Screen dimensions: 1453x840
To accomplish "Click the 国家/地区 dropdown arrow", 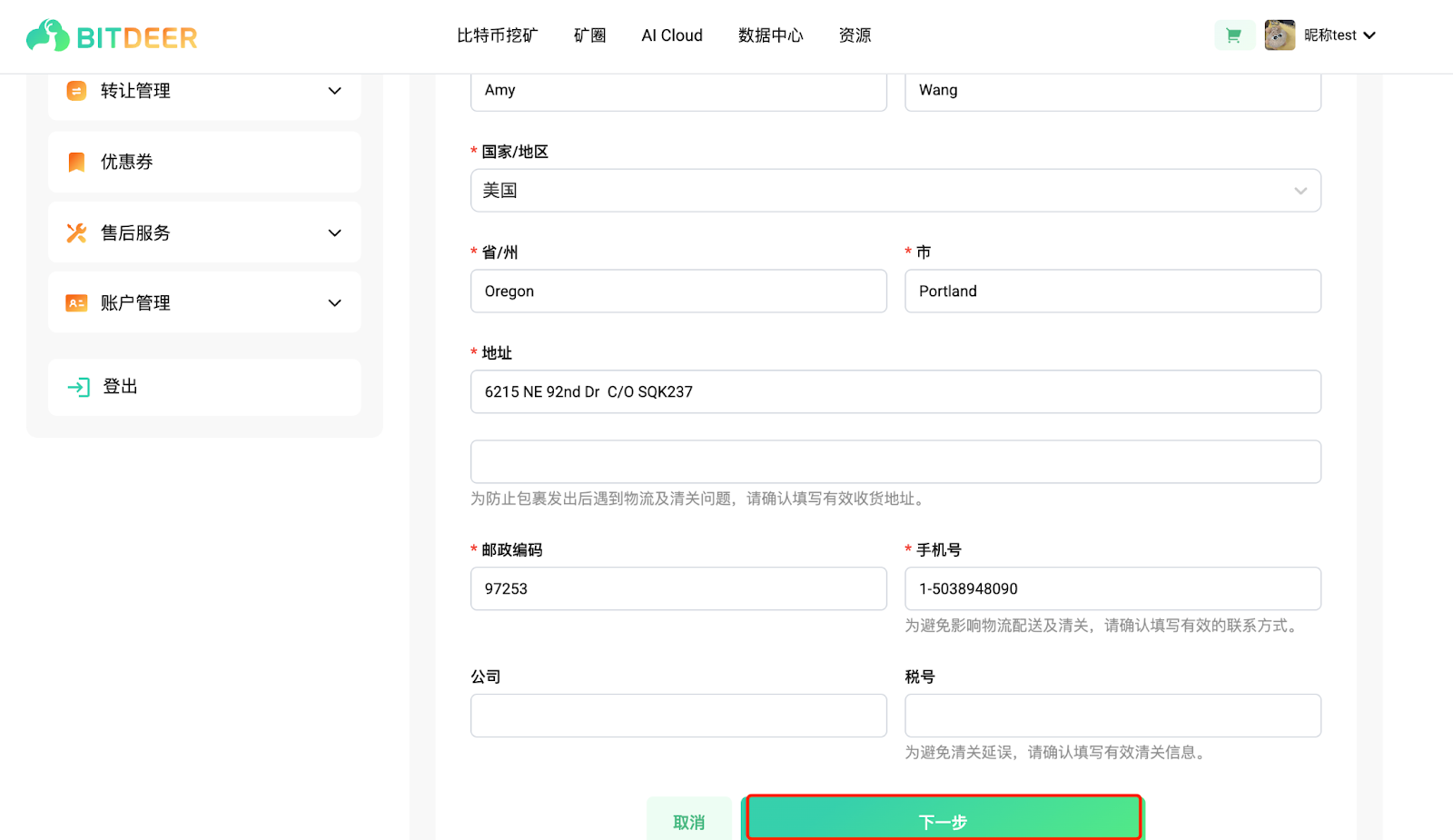I will [x=1300, y=191].
